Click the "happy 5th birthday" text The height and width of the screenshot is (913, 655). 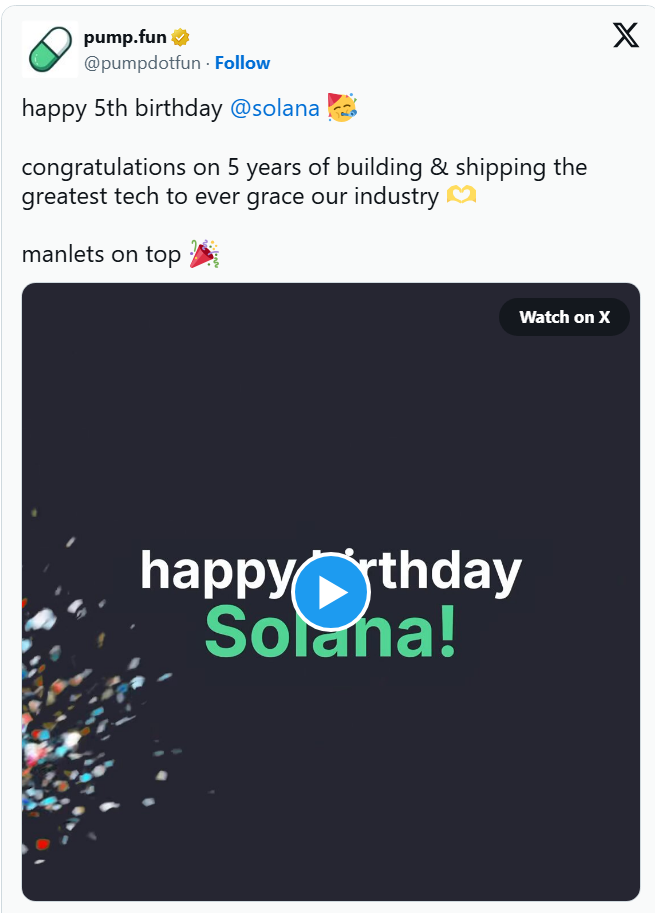click(122, 108)
